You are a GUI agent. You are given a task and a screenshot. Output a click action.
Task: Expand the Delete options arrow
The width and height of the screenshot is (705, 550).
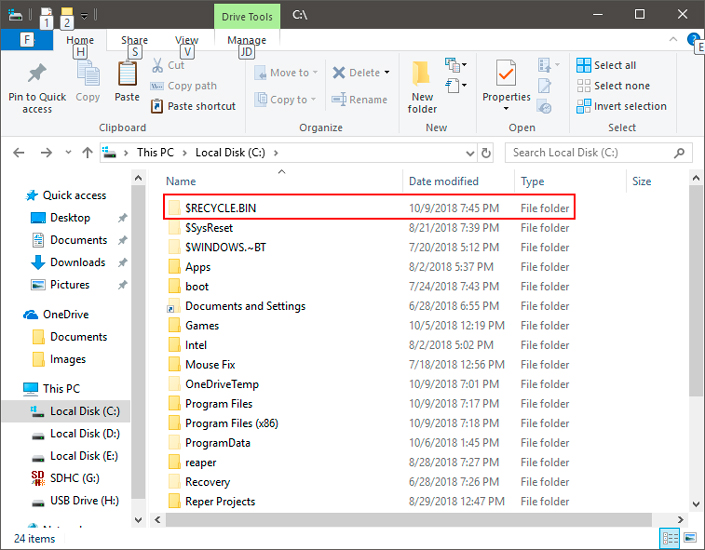tap(387, 72)
